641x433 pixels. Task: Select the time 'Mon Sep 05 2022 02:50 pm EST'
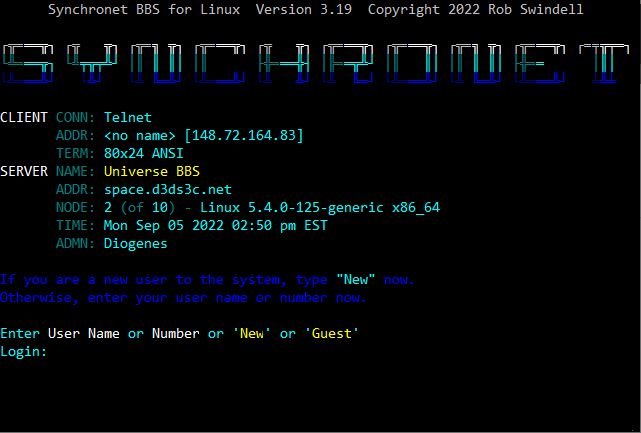(215, 226)
